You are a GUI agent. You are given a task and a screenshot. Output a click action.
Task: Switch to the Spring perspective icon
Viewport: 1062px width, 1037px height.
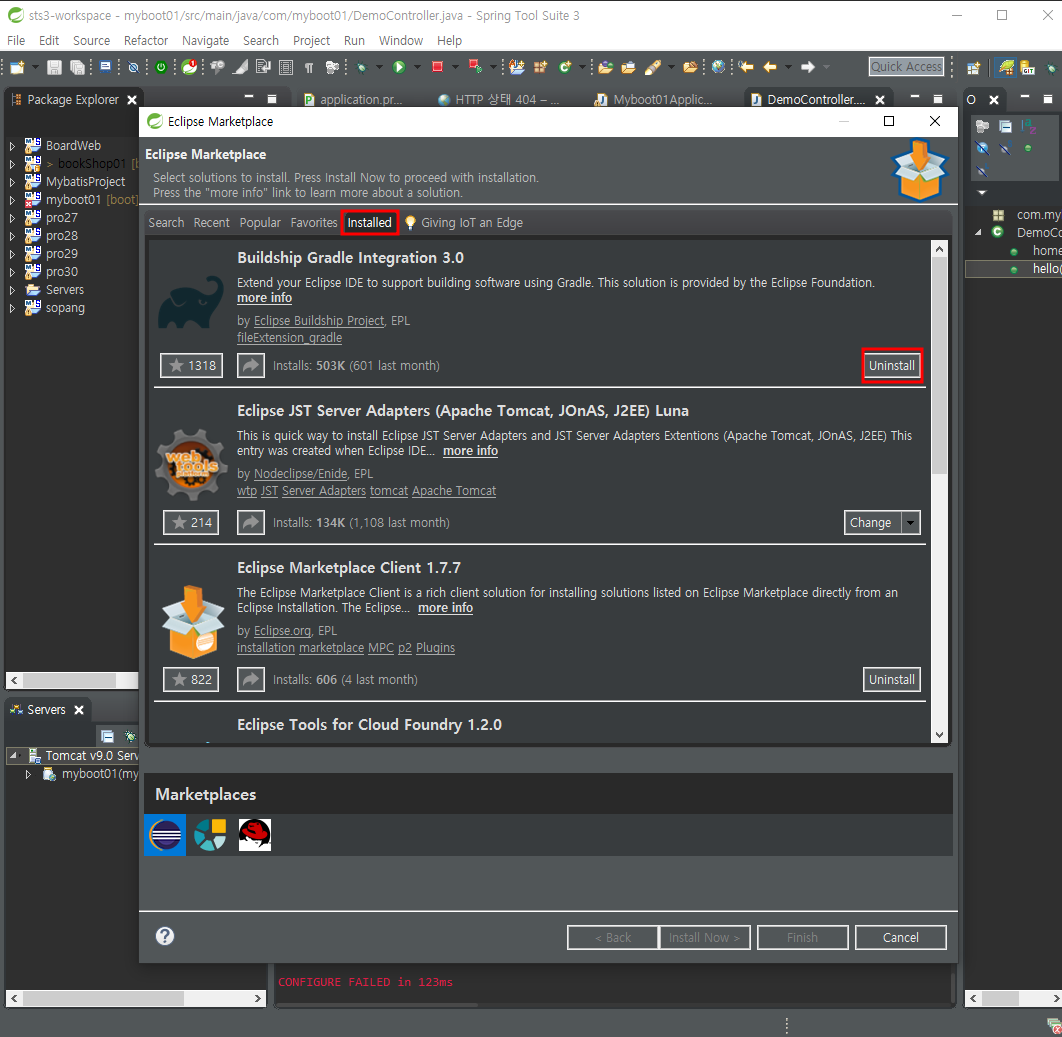click(1006, 68)
